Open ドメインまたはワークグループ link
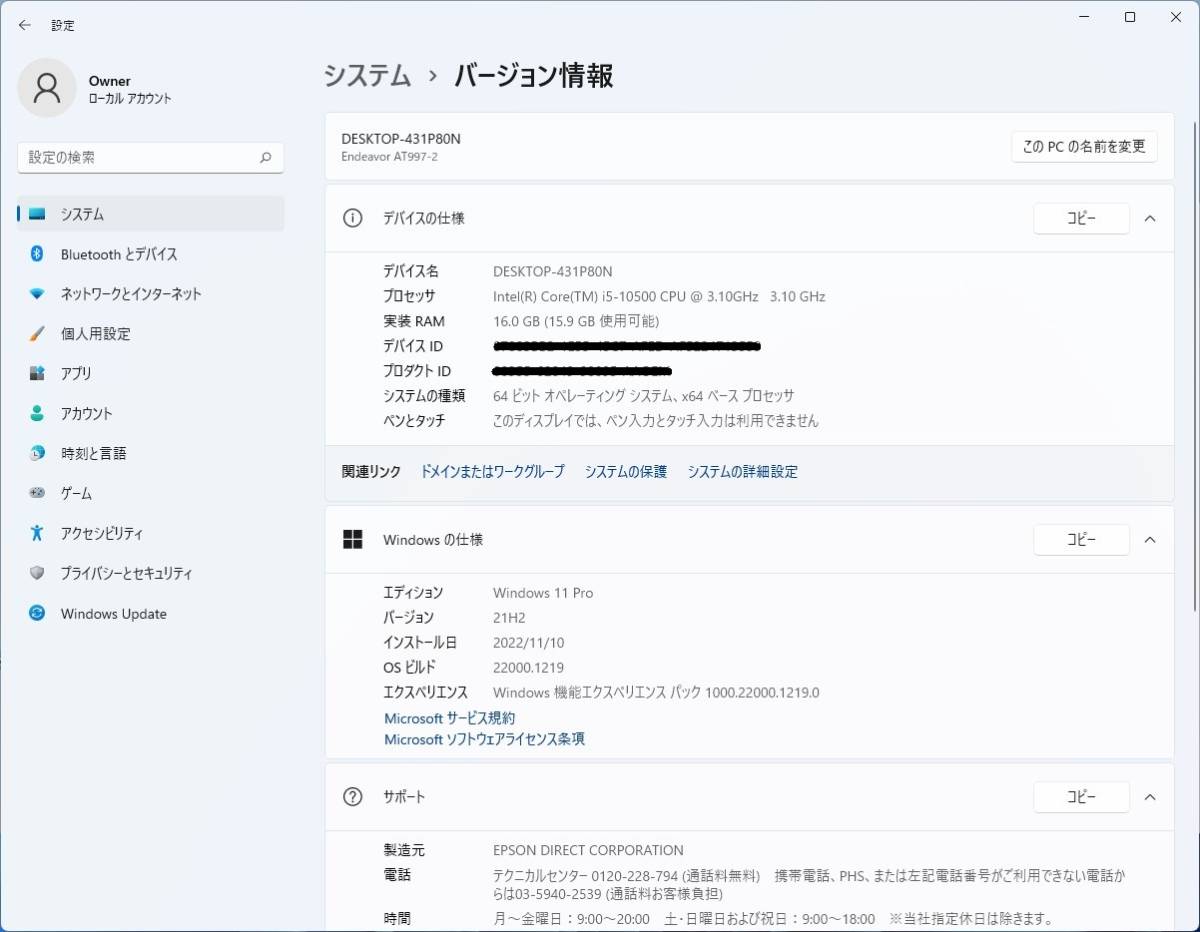The height and width of the screenshot is (932, 1200). 493,472
